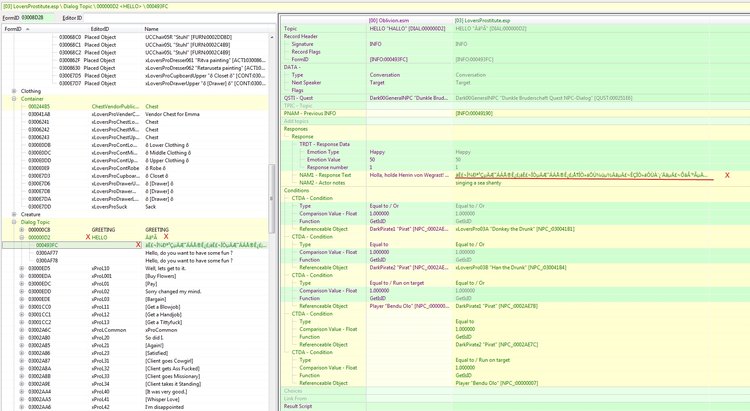Click the Oblivion.esm 'Player Bendu Olo' cell
750x411 pixels.
click(409, 306)
